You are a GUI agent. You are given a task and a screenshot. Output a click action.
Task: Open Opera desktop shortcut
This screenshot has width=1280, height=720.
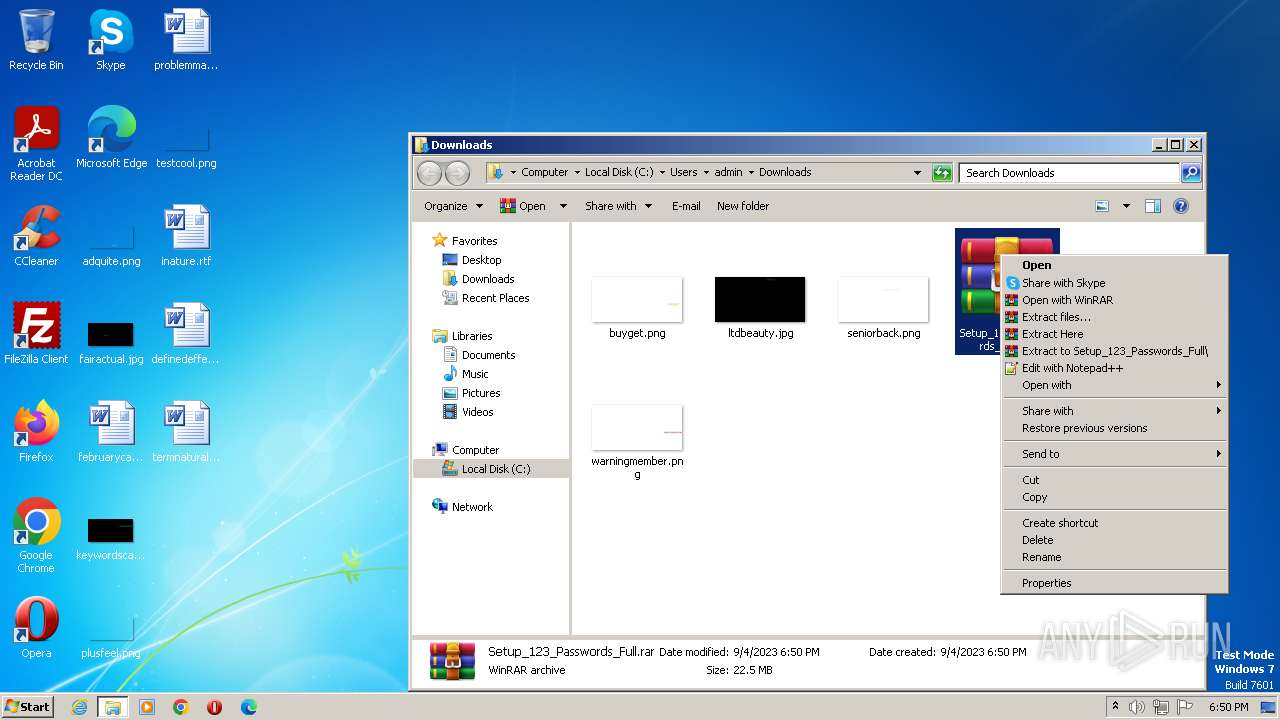pos(36,628)
